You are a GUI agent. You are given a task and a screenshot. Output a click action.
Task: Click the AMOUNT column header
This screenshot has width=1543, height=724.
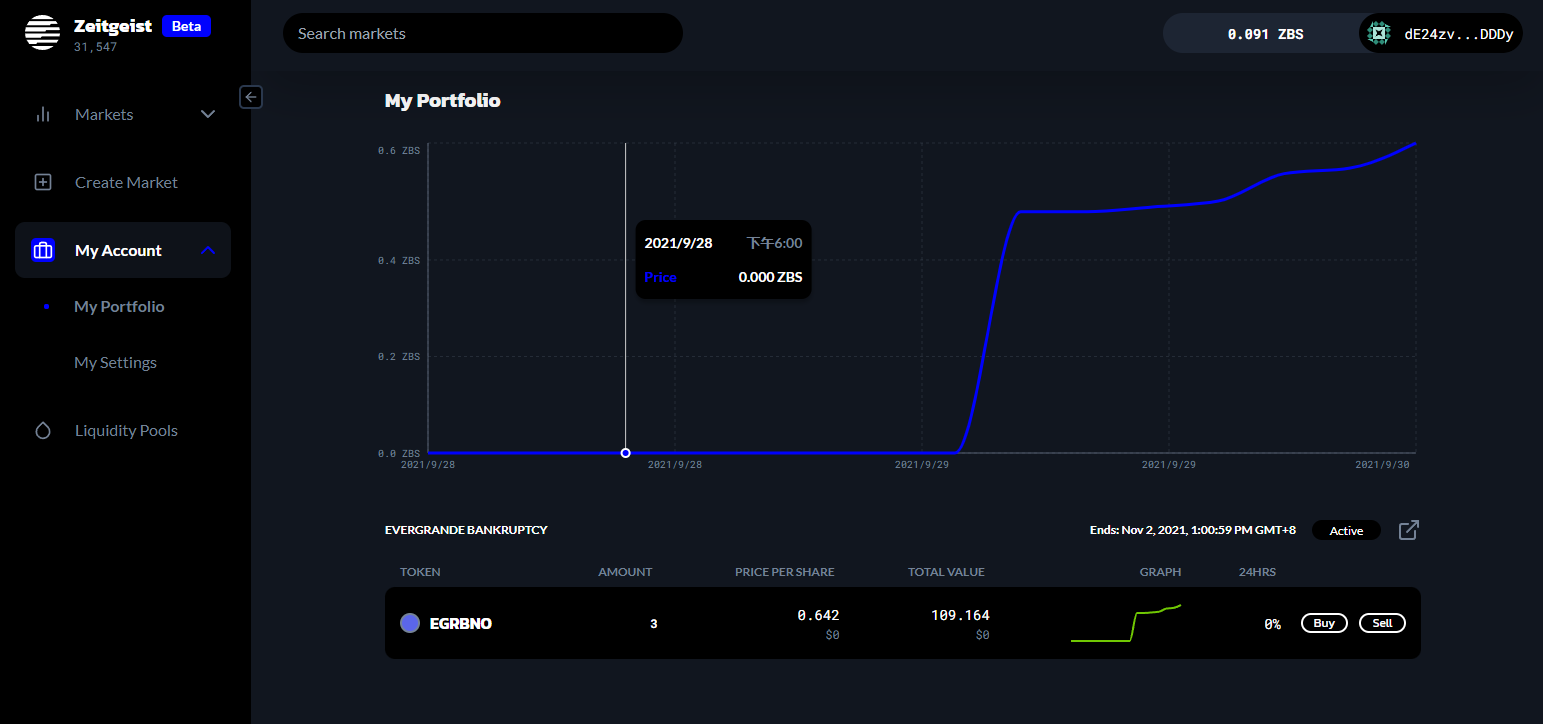[625, 572]
